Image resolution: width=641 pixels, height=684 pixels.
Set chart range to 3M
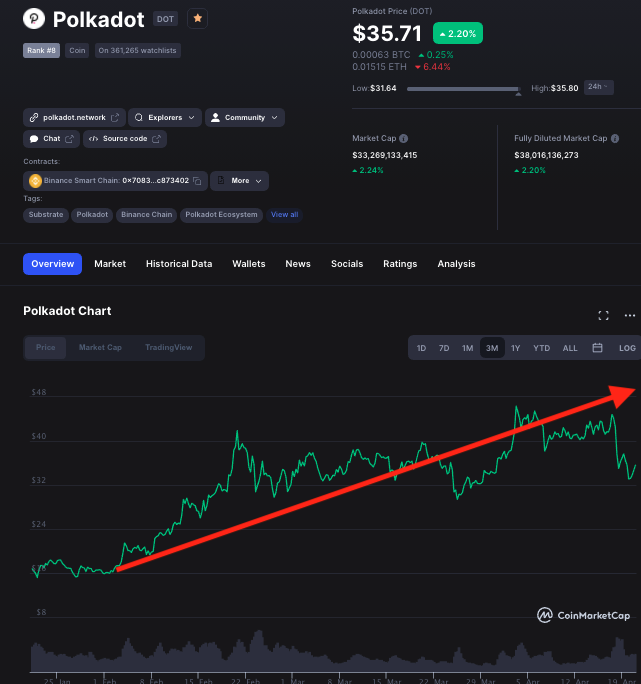pyautogui.click(x=492, y=348)
